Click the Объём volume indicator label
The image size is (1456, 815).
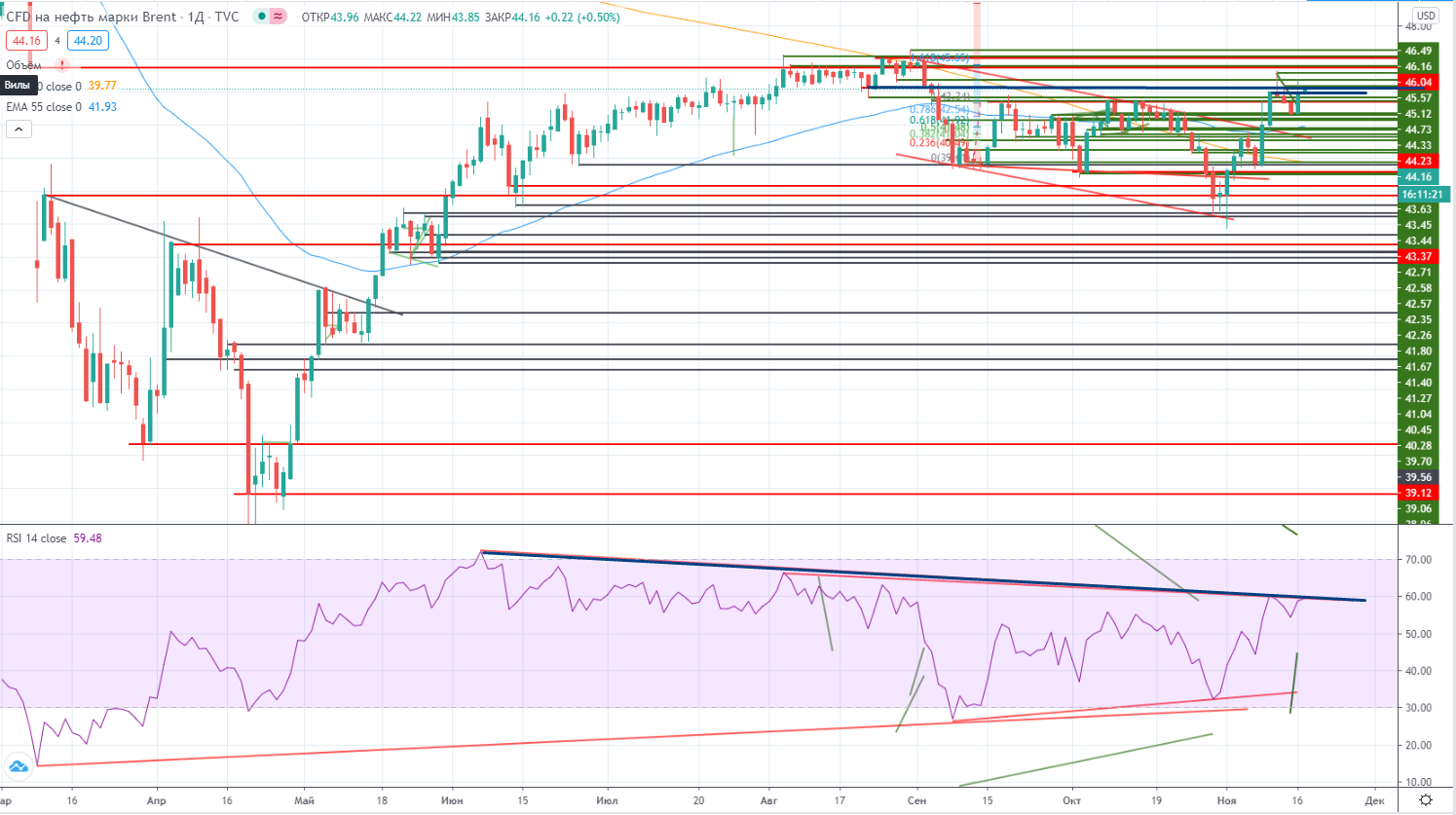pos(24,65)
